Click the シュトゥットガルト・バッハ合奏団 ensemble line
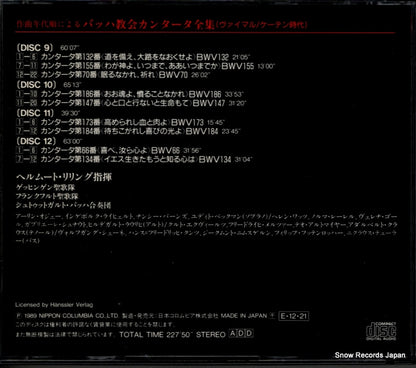Screen dimensions: 416x368 point(63,205)
